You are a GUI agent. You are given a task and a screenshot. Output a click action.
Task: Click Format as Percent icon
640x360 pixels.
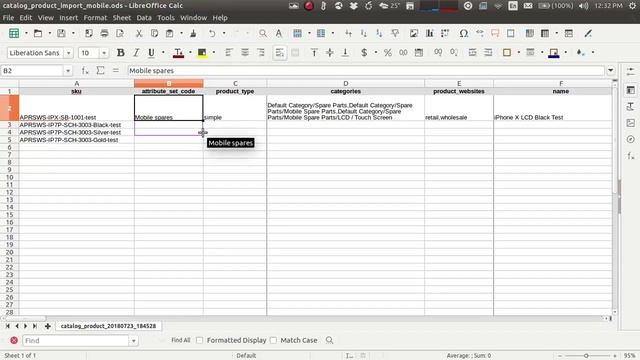pos(388,53)
